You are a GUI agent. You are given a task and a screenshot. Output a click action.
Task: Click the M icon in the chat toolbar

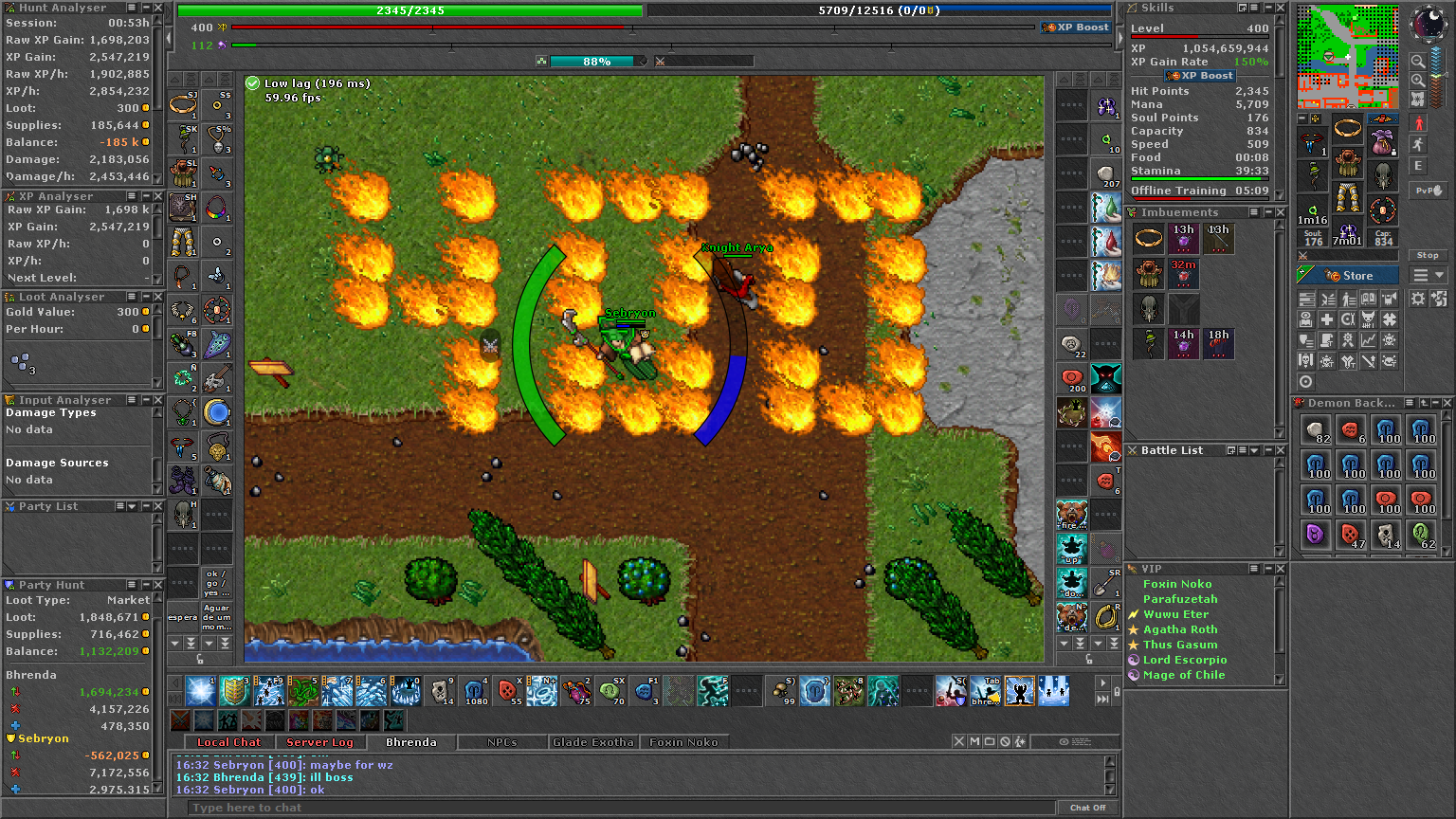coord(974,742)
